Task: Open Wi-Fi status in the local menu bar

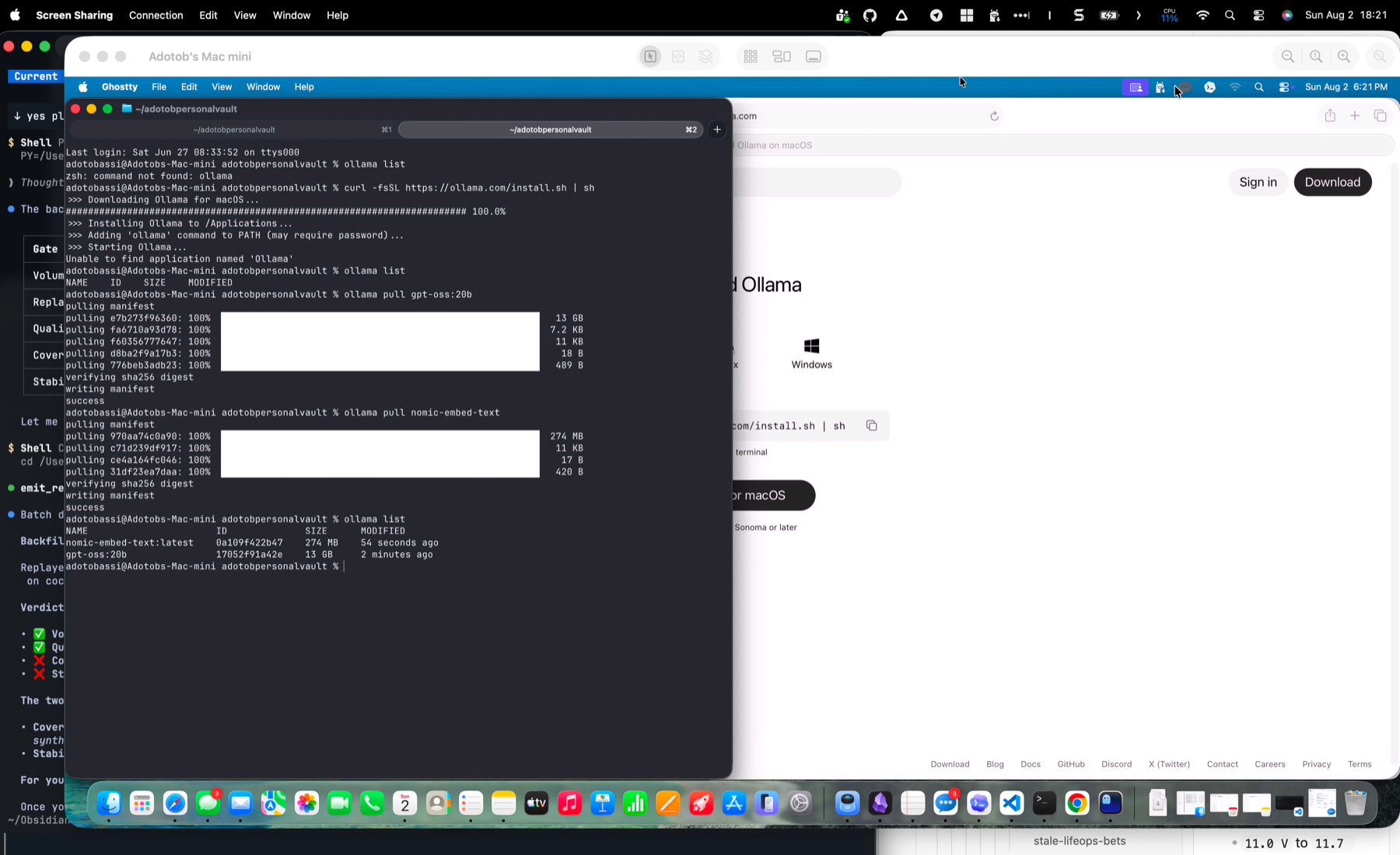Action: click(x=1202, y=15)
